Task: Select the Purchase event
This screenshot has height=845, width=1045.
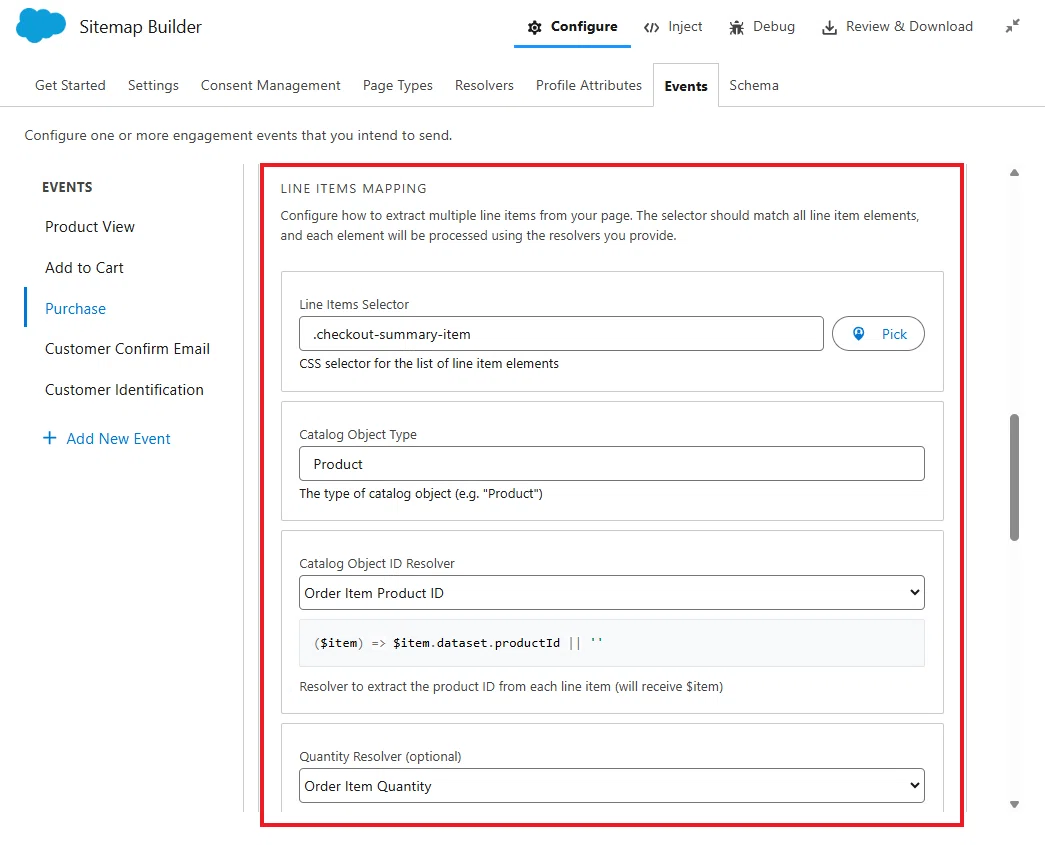Action: tap(75, 309)
